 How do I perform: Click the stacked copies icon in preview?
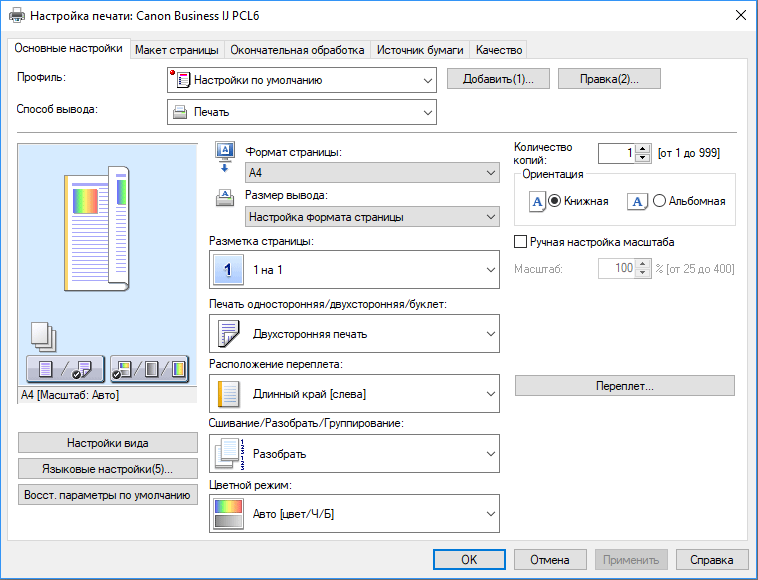click(x=44, y=336)
